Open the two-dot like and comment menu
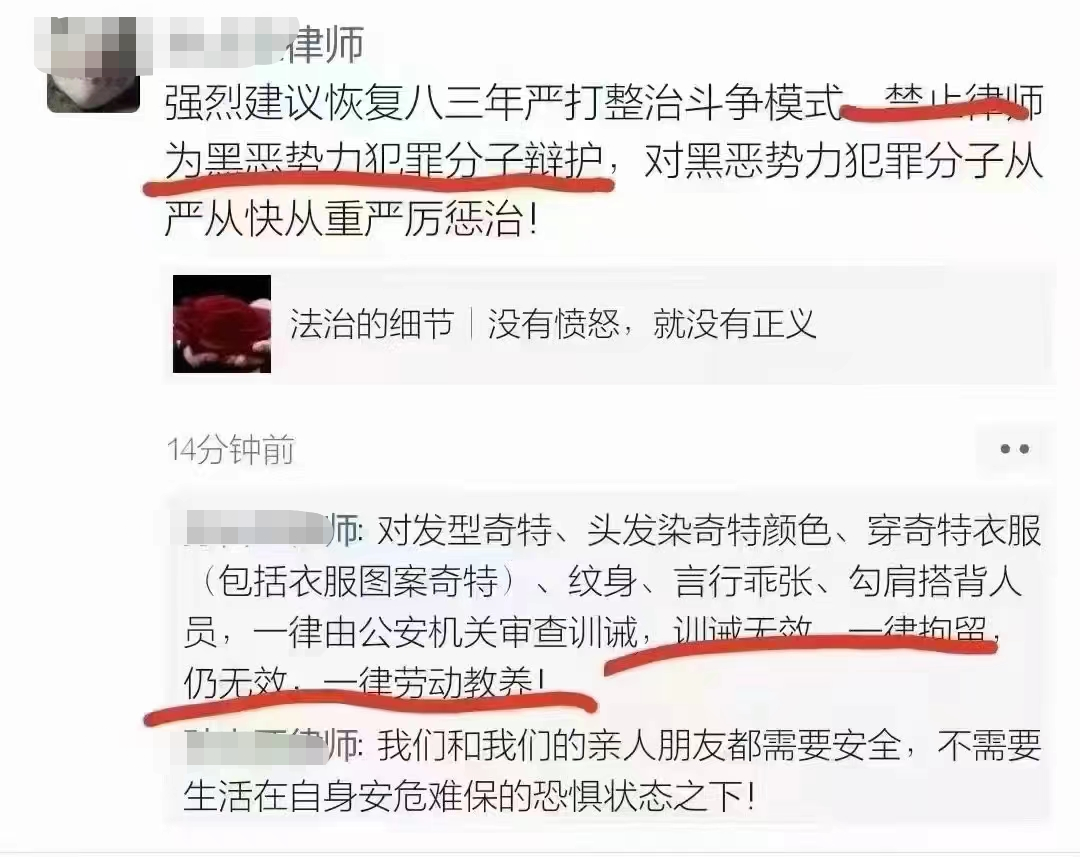Image resolution: width=1080 pixels, height=857 pixels. [1014, 449]
